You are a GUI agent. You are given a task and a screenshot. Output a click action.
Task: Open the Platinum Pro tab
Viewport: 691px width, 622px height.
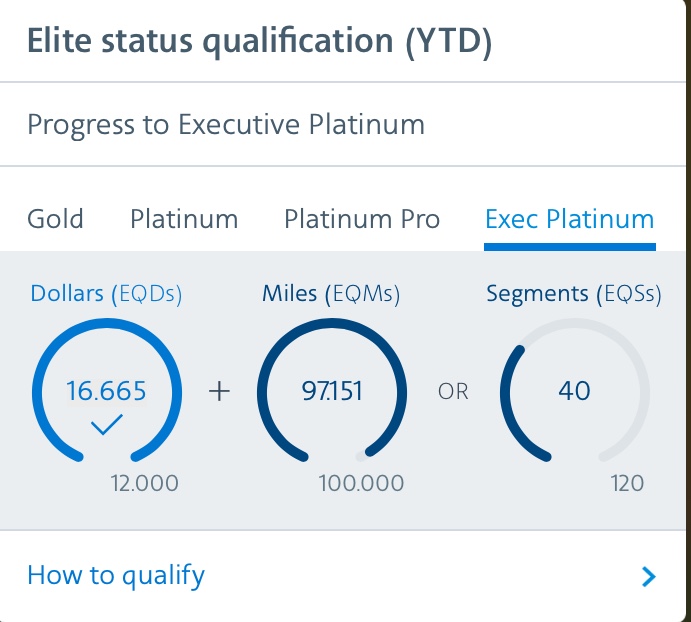point(362,219)
